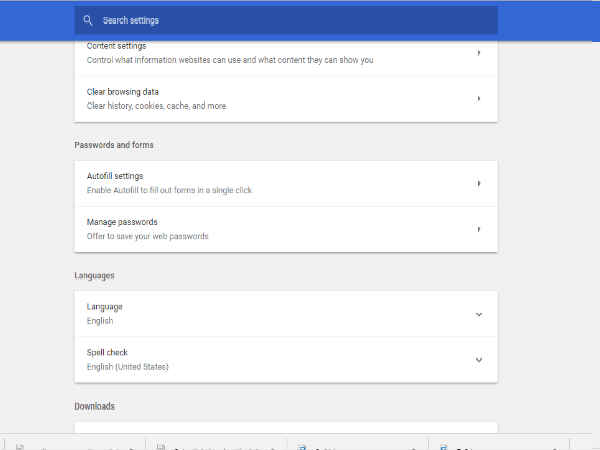Click 'Control what information websites can use' description
The height and width of the screenshot is (450, 600).
pyautogui.click(x=230, y=60)
